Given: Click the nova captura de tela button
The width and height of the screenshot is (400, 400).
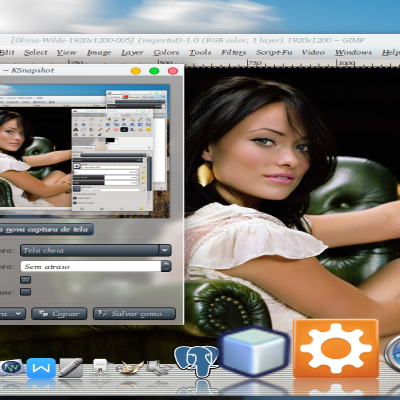Looking at the screenshot, I should 46,229.
